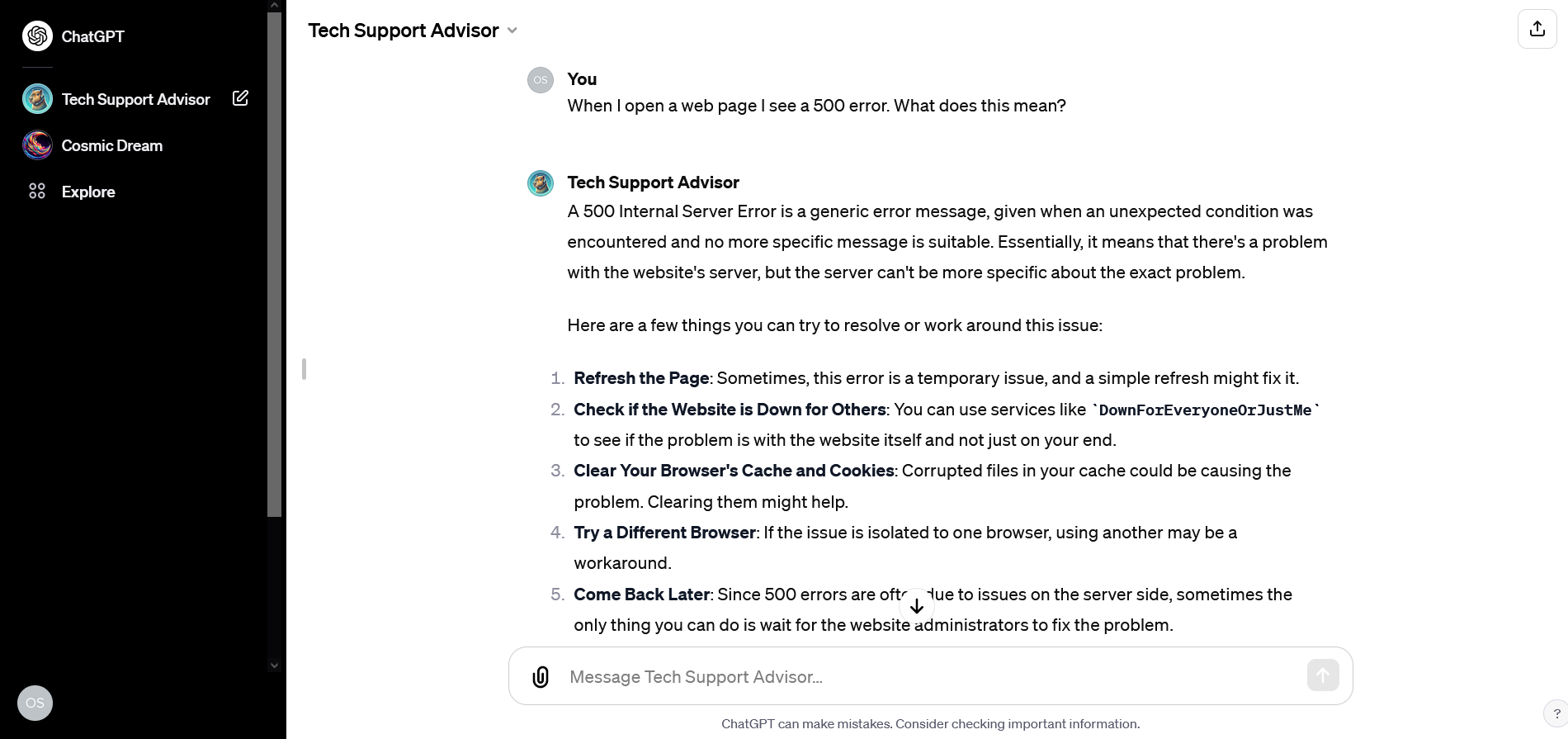Jump to bottom with the down-arrow button
The width and height of the screenshot is (1568, 739).
(916, 606)
